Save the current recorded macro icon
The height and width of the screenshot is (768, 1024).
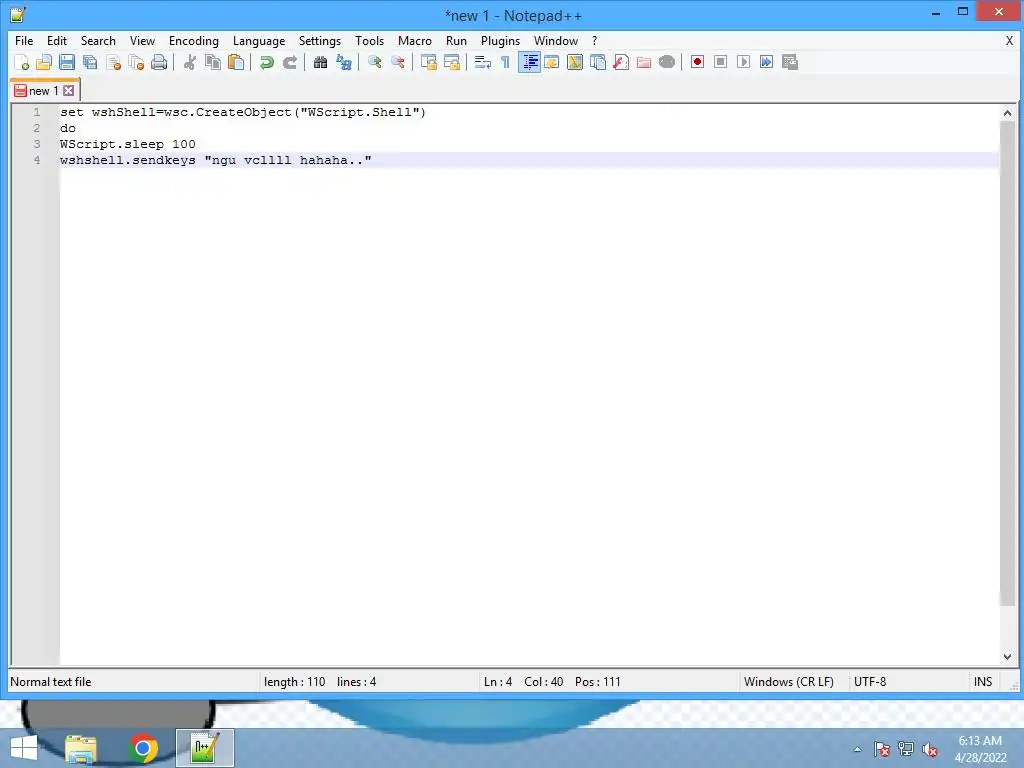coord(790,62)
